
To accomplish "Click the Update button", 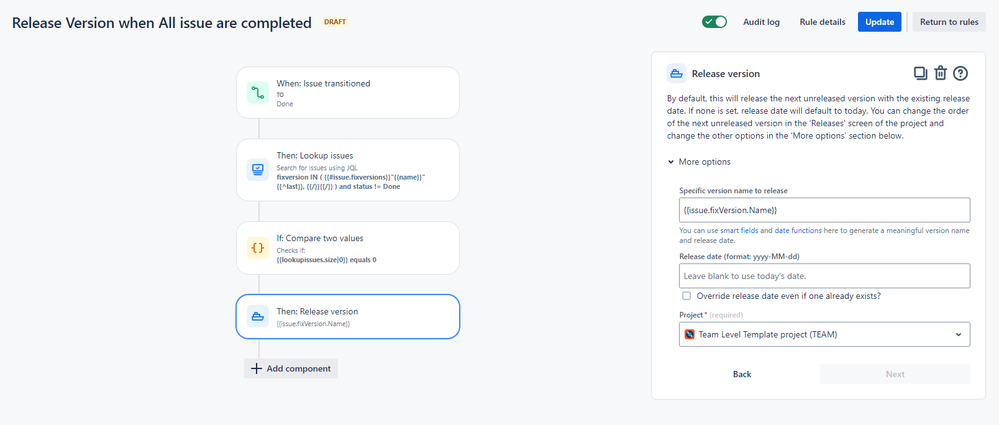I will (x=879, y=22).
